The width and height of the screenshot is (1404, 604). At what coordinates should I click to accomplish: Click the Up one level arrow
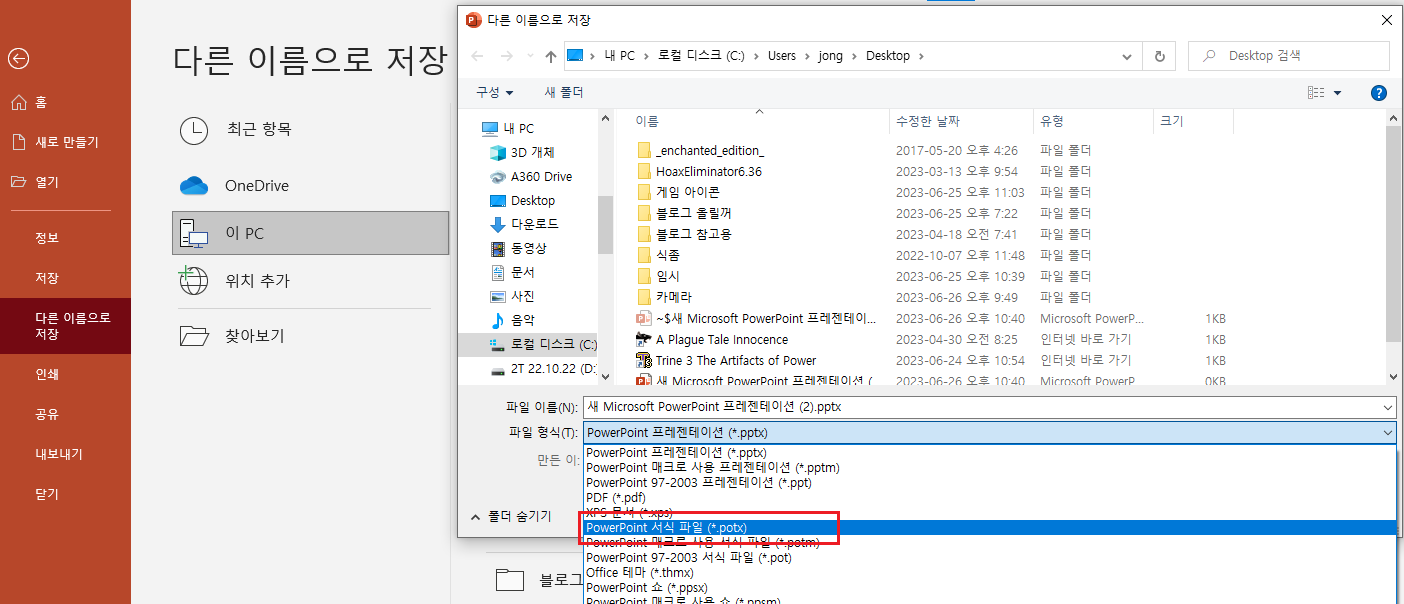[550, 56]
